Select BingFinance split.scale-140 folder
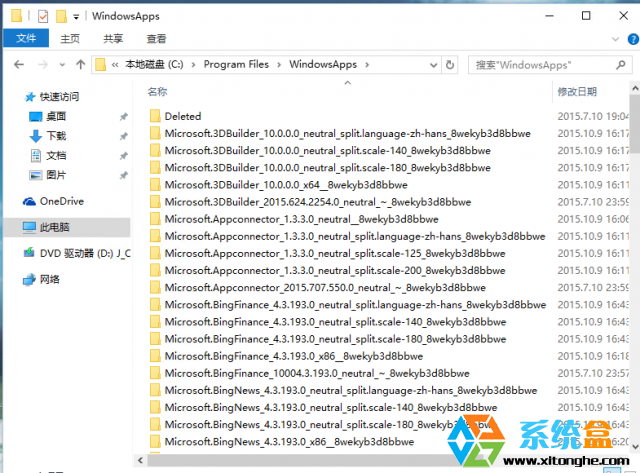 tap(335, 322)
